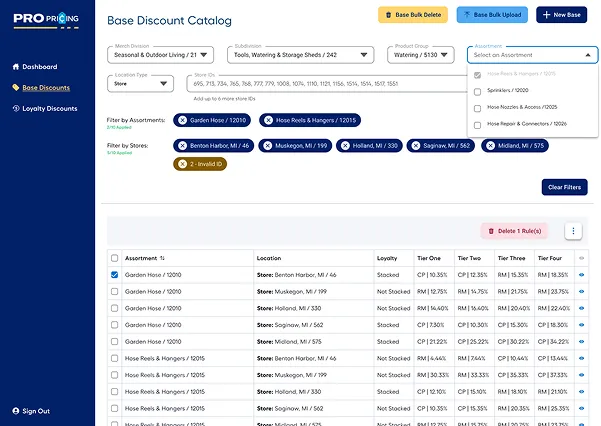The height and width of the screenshot is (426, 601).
Task: Remove Muskegon, MI / 199 store chip
Action: 268,146
